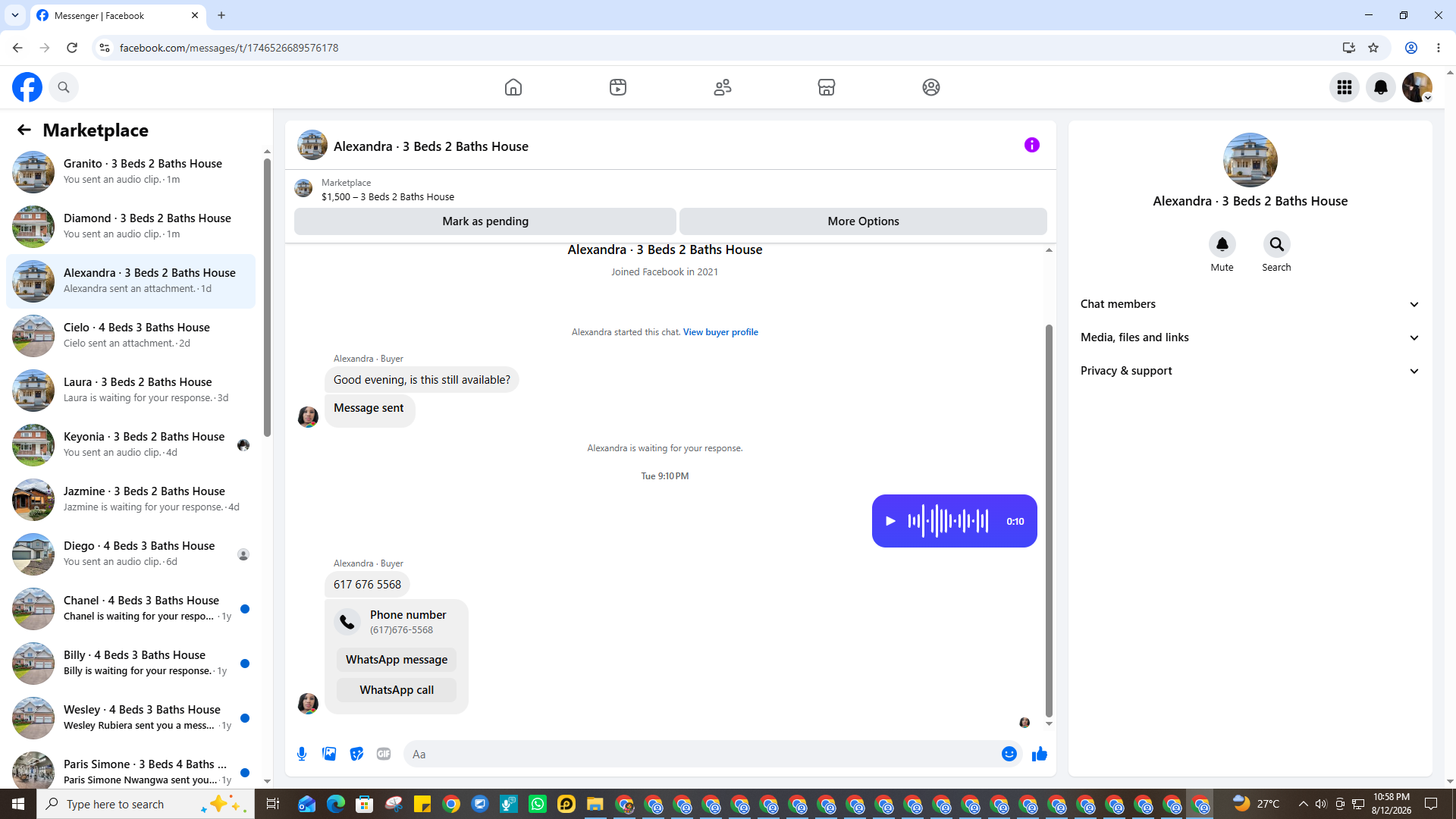
Task: Open the Cielo 4 Beds 3 Baths chat
Action: coord(130,336)
